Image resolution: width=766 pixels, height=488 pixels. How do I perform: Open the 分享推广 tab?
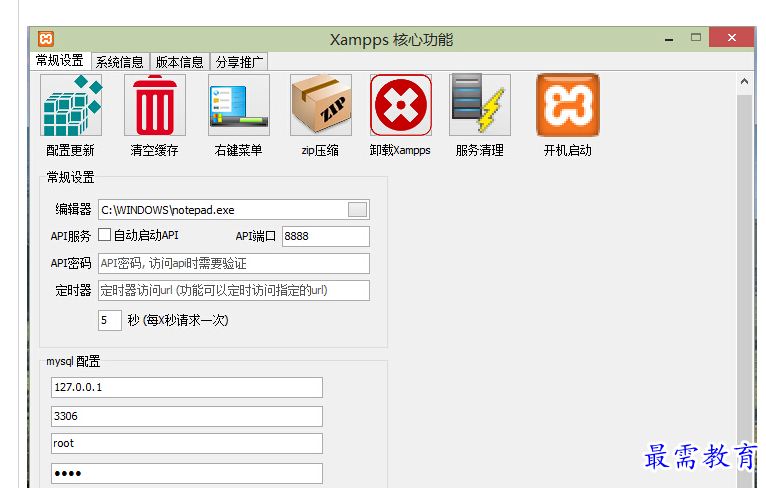(x=239, y=62)
